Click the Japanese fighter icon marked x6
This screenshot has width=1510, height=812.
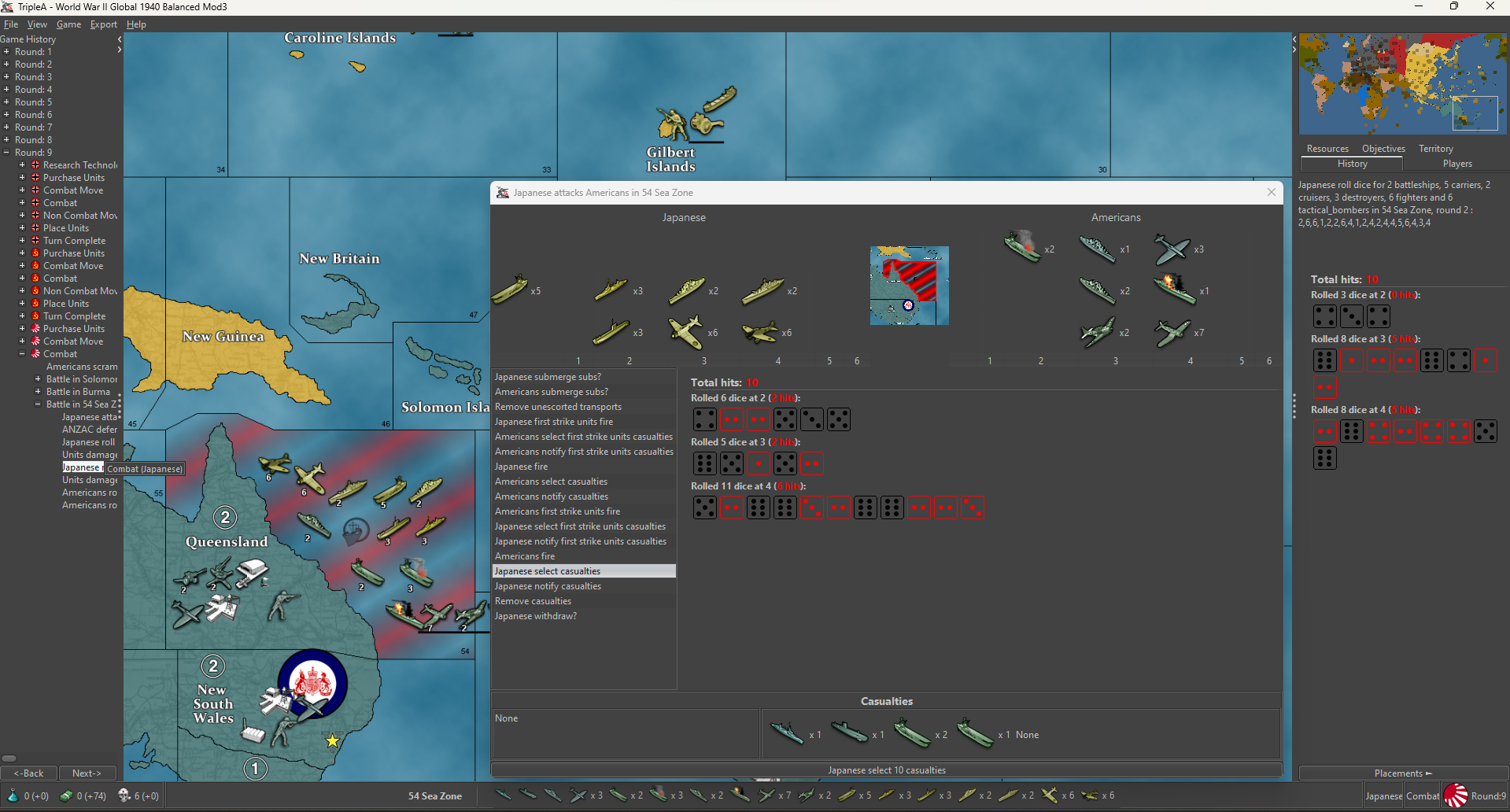pos(685,332)
